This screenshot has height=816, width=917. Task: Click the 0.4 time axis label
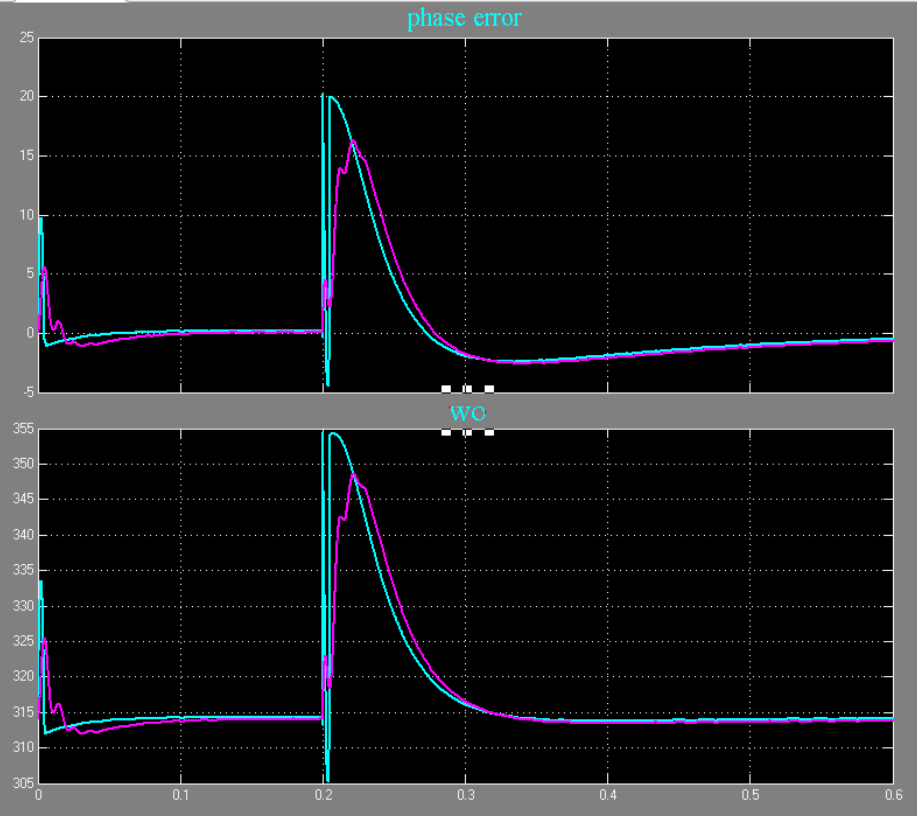coord(608,795)
